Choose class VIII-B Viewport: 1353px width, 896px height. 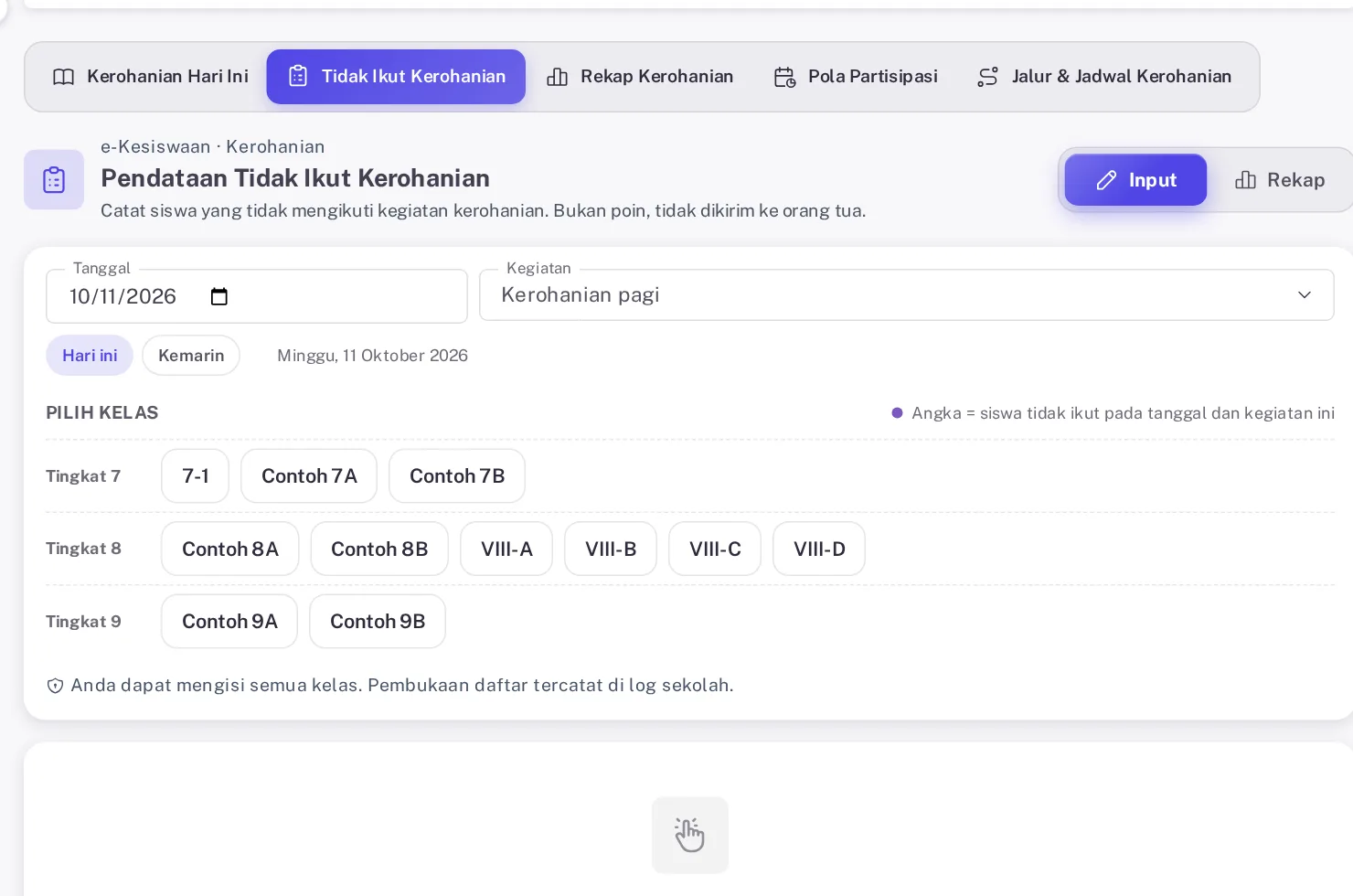pyautogui.click(x=611, y=549)
